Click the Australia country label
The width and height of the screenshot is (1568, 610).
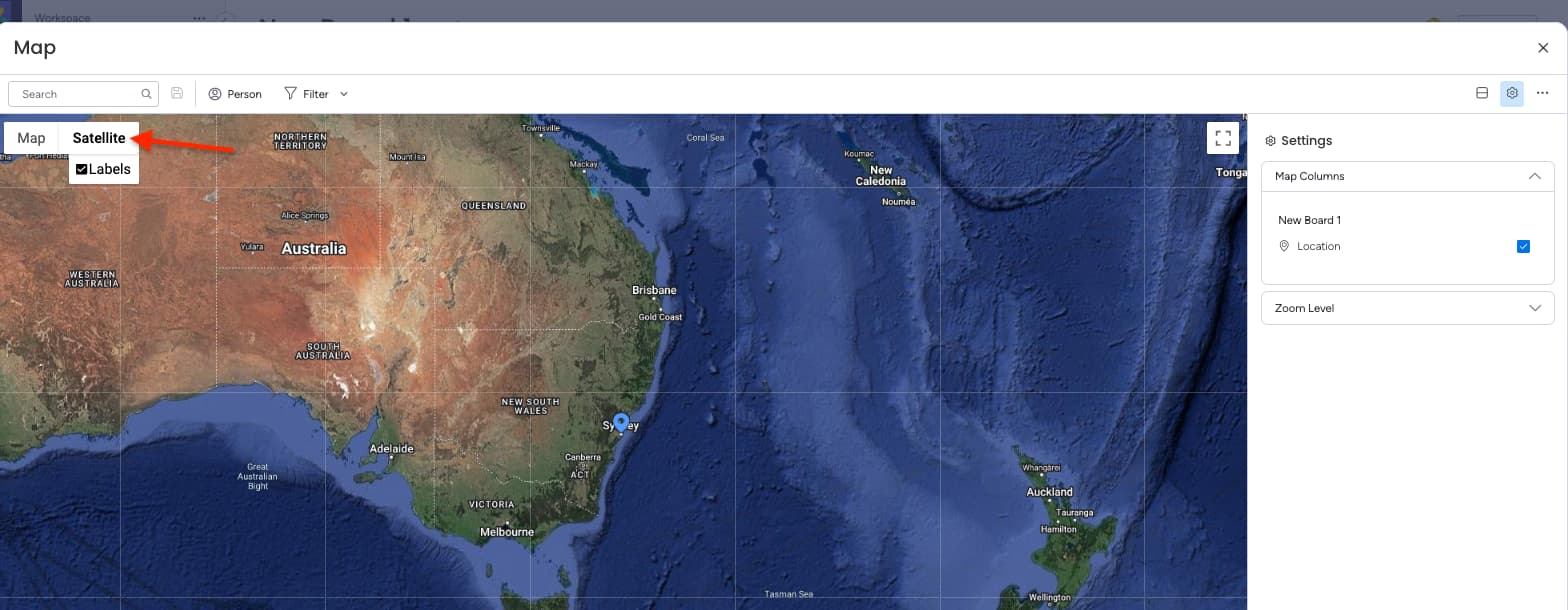314,248
